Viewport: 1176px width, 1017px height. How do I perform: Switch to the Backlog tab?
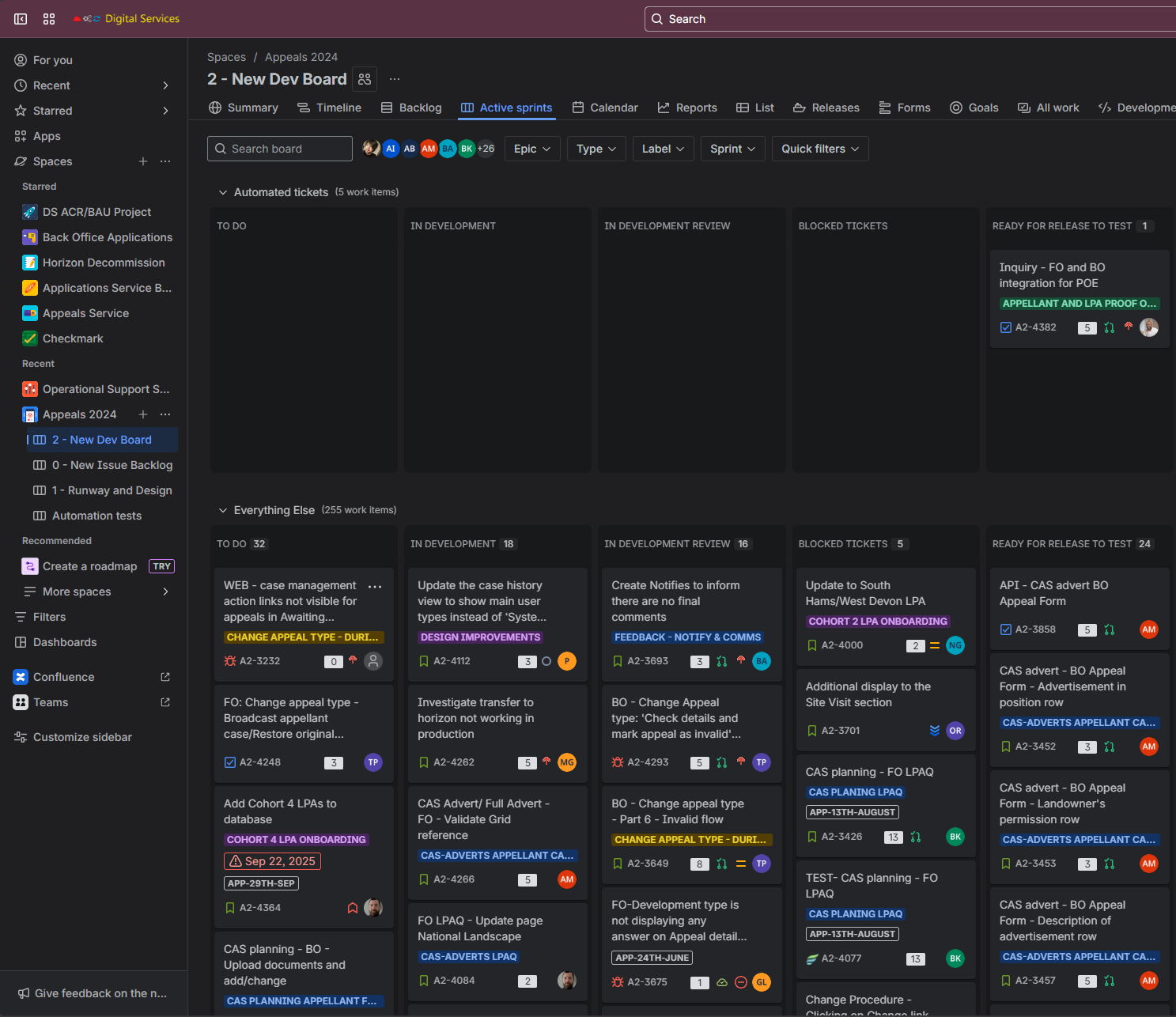pyautogui.click(x=411, y=108)
